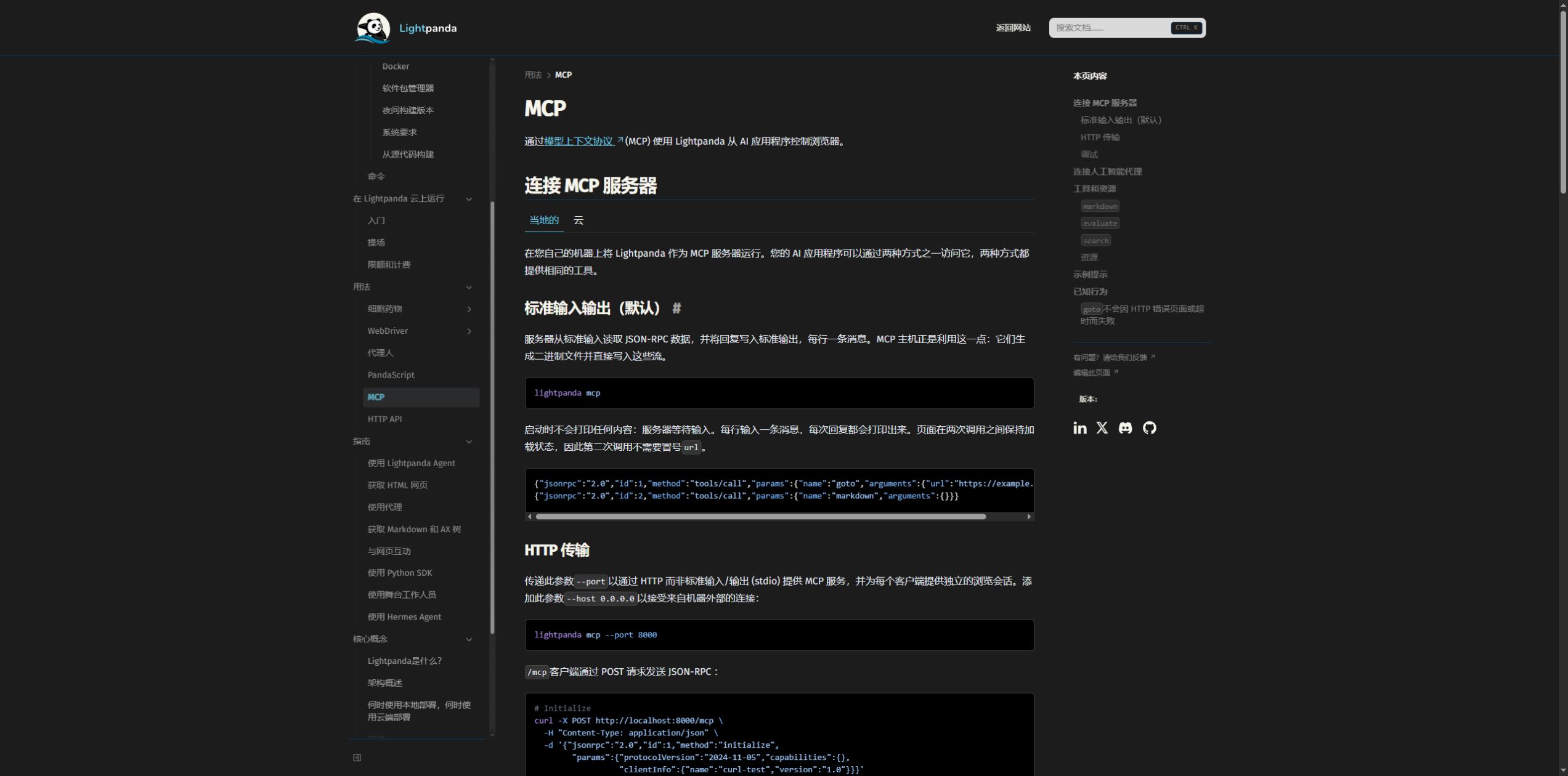Jump to evaluate in table of contents

coord(1100,224)
